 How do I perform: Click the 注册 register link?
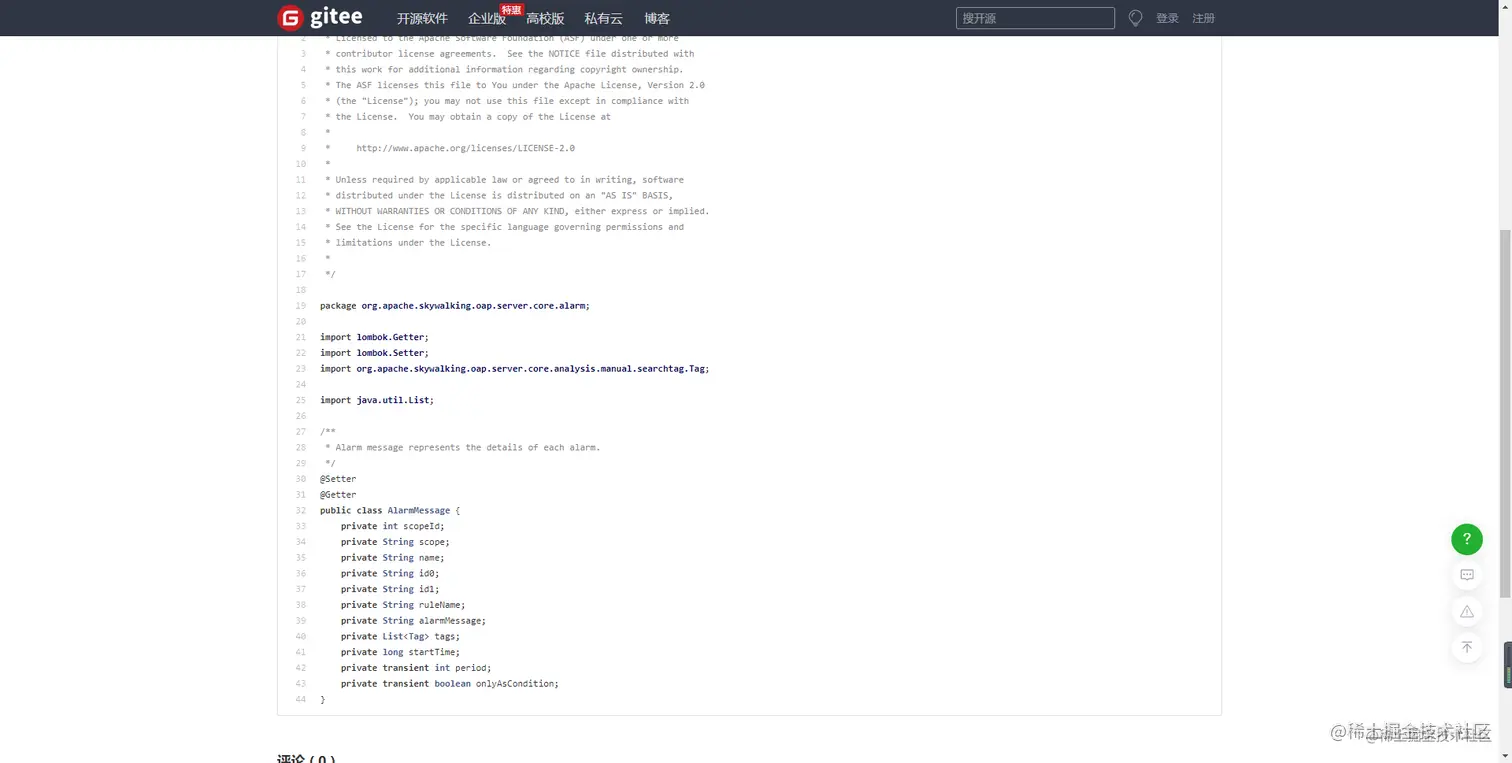1203,18
